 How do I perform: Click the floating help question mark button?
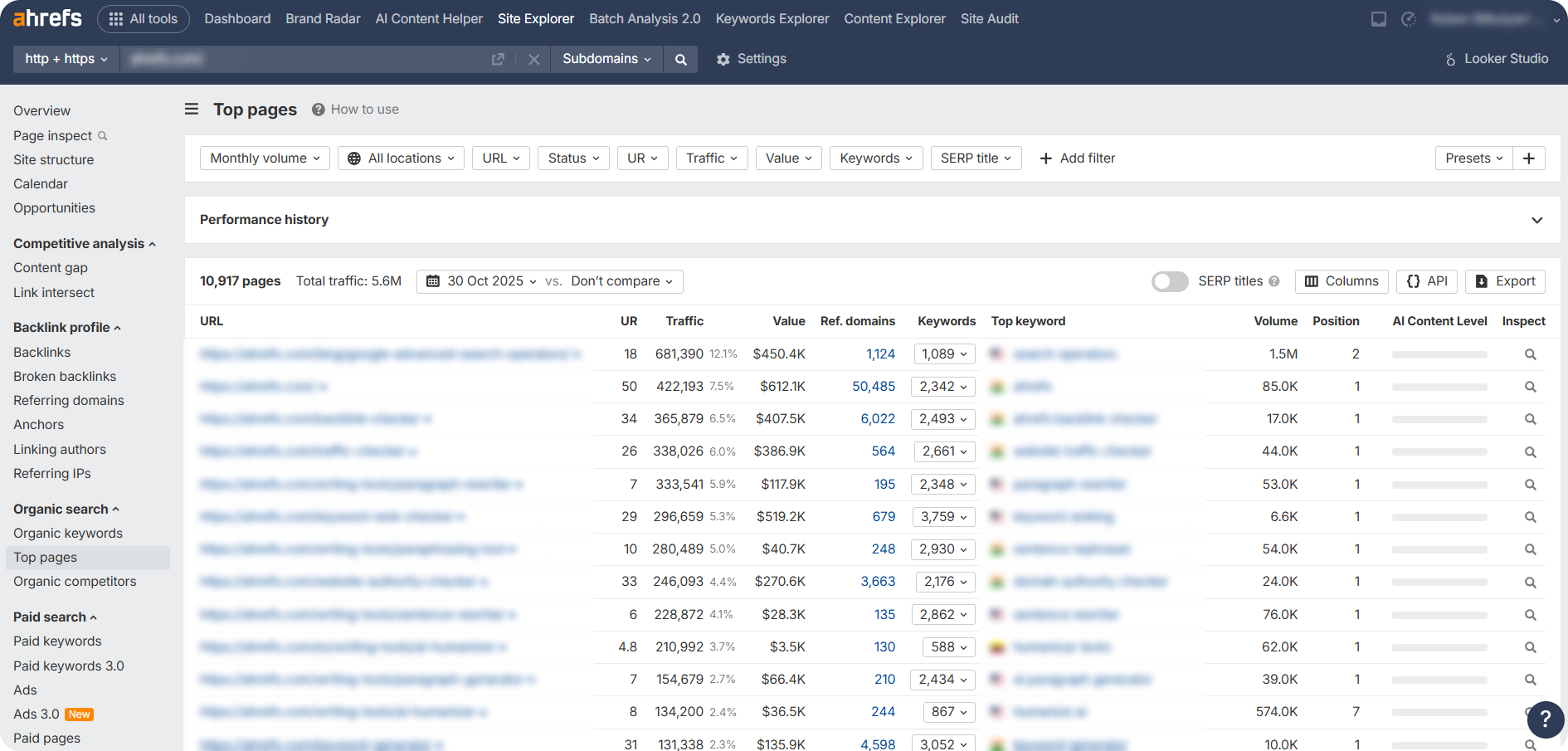coord(1546,719)
